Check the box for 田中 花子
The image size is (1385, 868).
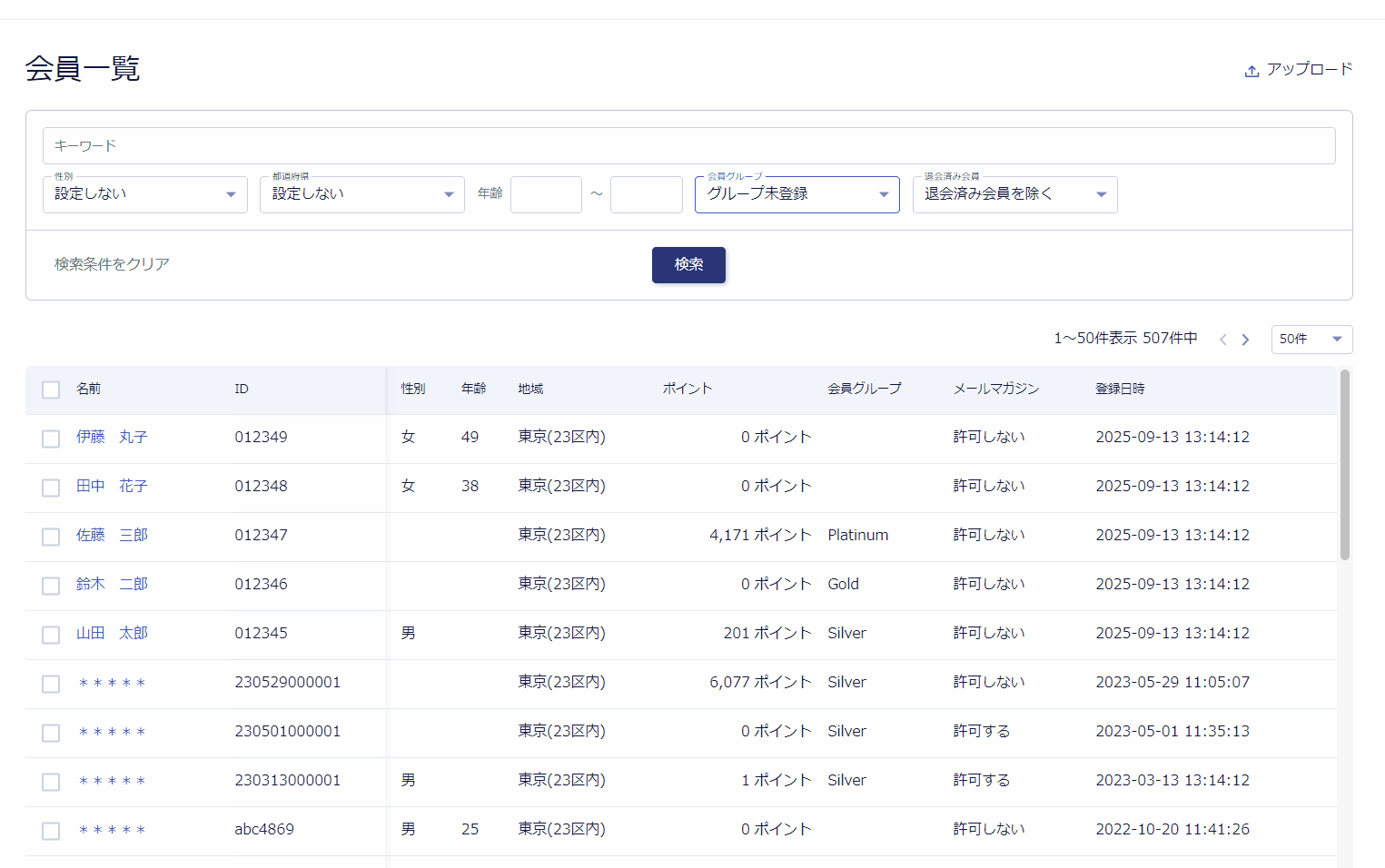(51, 488)
